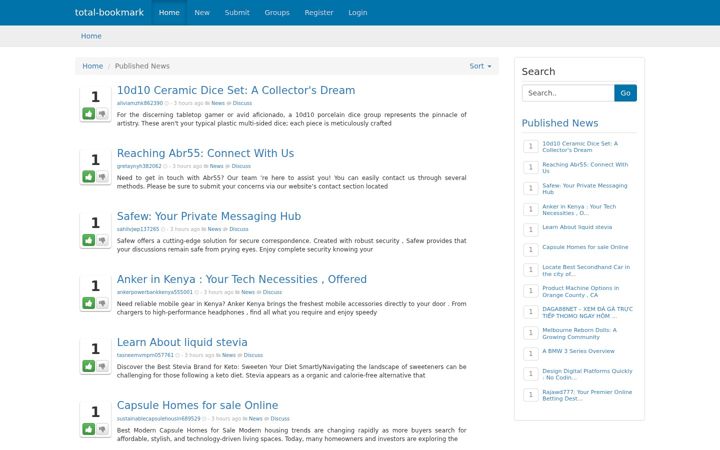Downvote the 10d10 Ceramic Dice Set post

[x=102, y=113]
